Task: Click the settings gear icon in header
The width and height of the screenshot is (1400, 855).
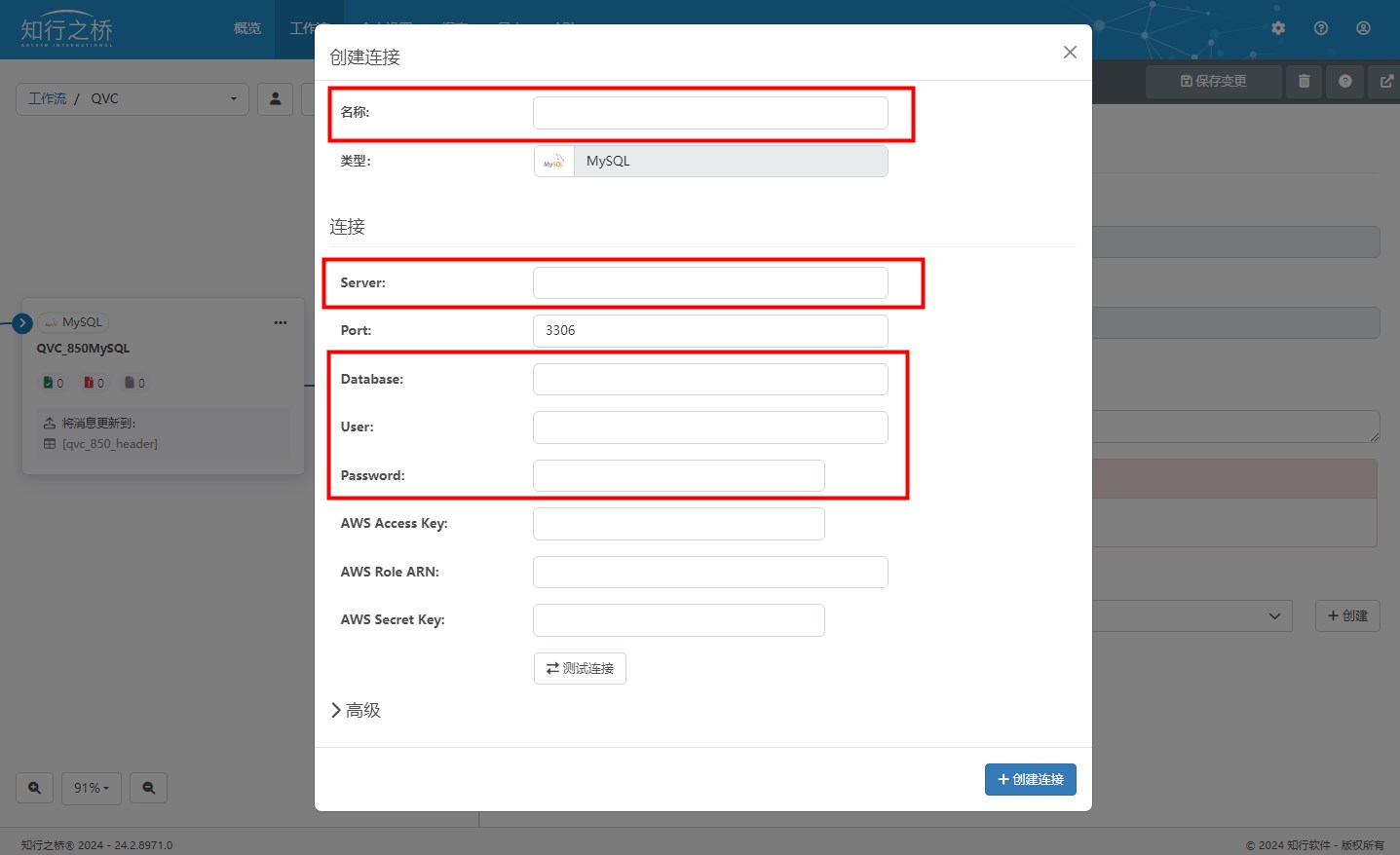Action: pos(1278,28)
